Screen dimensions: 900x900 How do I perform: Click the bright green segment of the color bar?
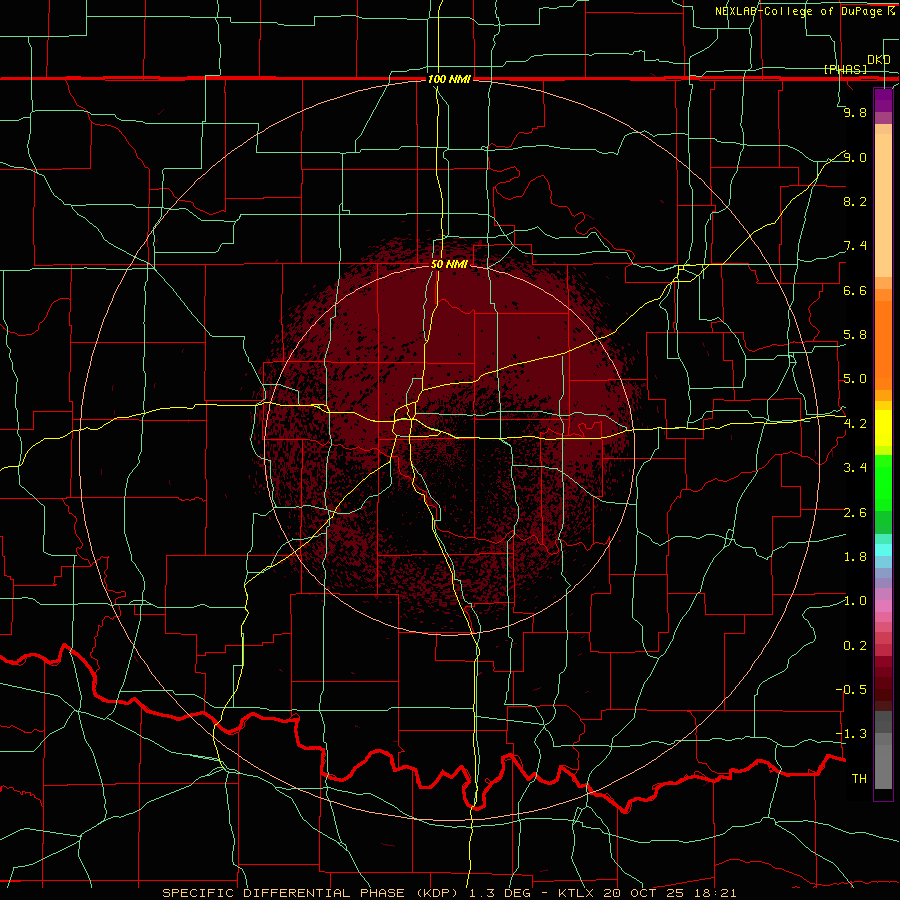[x=883, y=483]
